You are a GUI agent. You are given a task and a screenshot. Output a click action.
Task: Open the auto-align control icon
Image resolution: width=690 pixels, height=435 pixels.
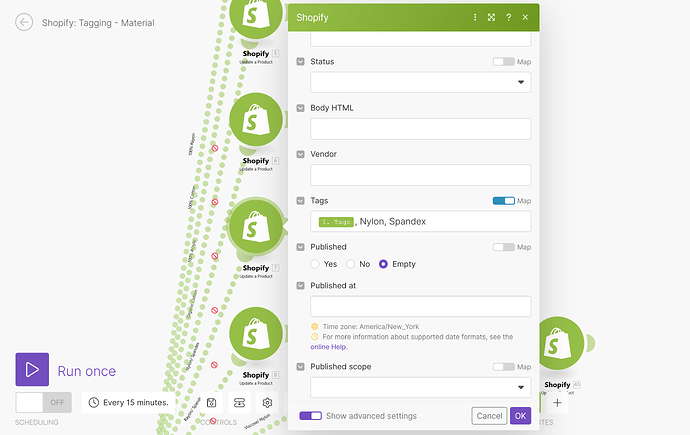(x=239, y=402)
